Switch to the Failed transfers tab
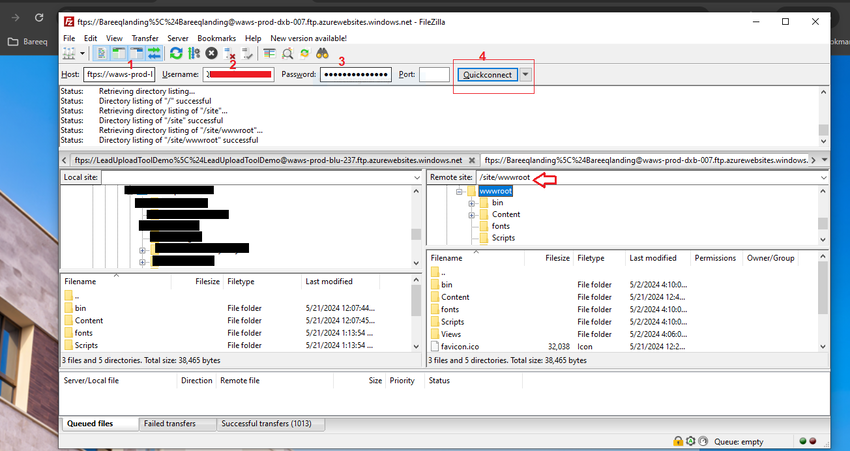 click(166, 424)
